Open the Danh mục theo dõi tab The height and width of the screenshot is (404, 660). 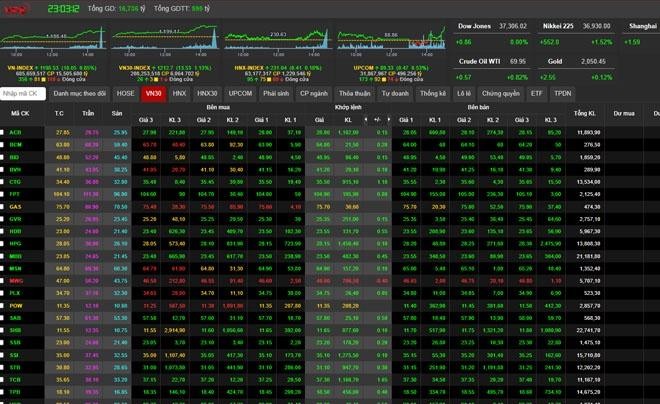coord(80,93)
